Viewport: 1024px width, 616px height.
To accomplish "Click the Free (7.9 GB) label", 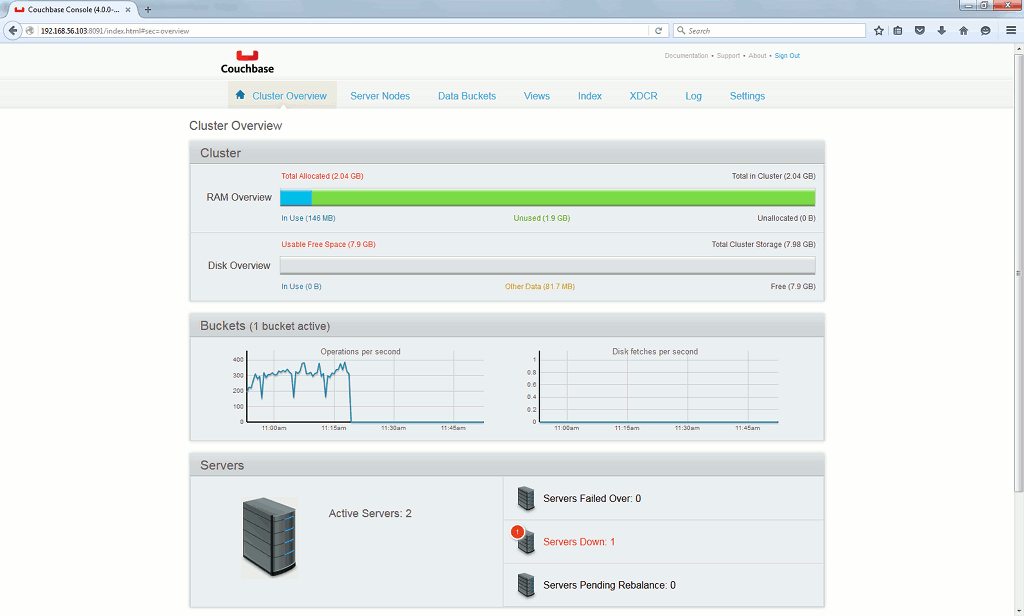I will tap(793, 286).
